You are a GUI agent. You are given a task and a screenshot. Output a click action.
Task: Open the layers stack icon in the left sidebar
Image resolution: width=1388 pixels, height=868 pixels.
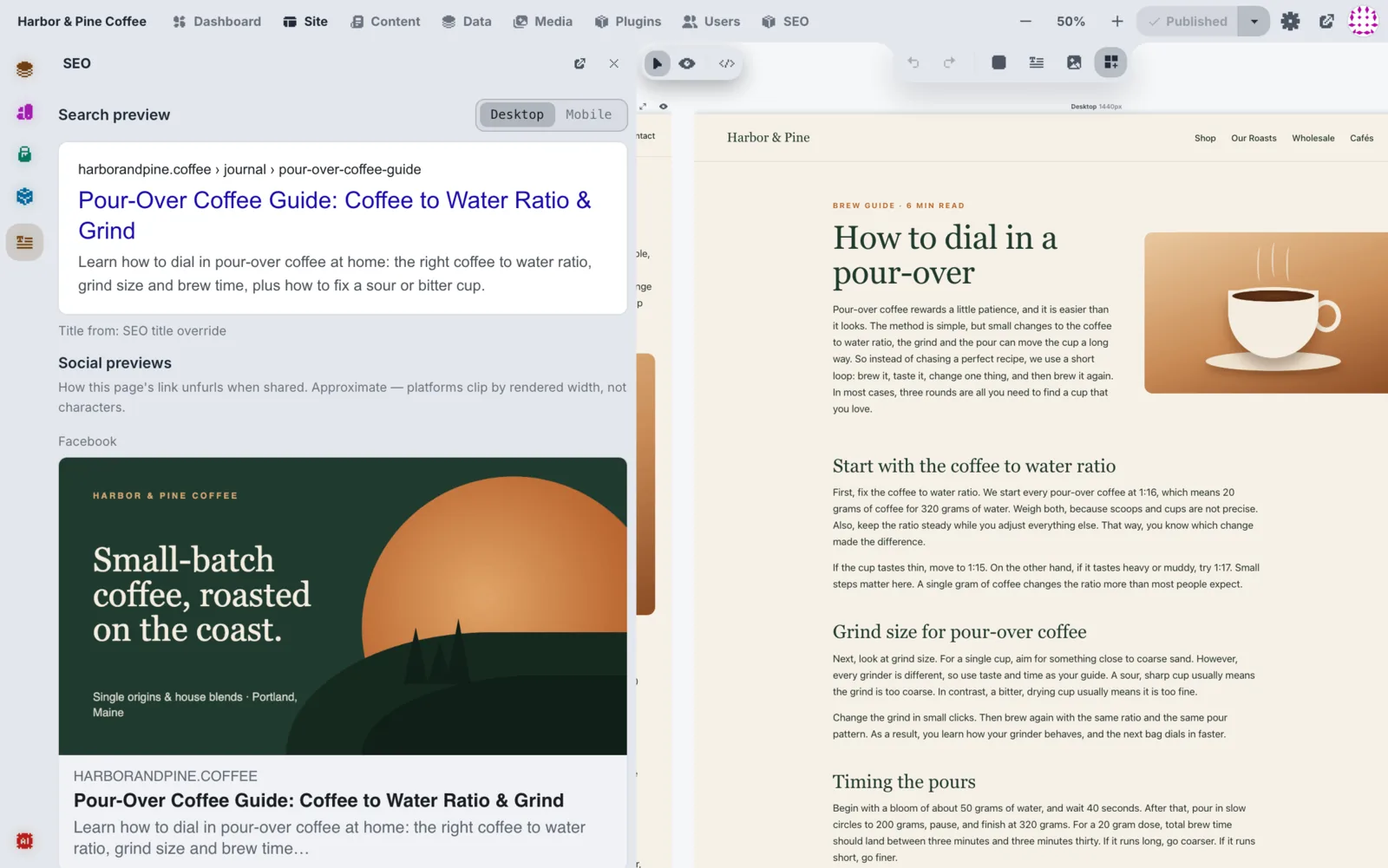point(24,69)
